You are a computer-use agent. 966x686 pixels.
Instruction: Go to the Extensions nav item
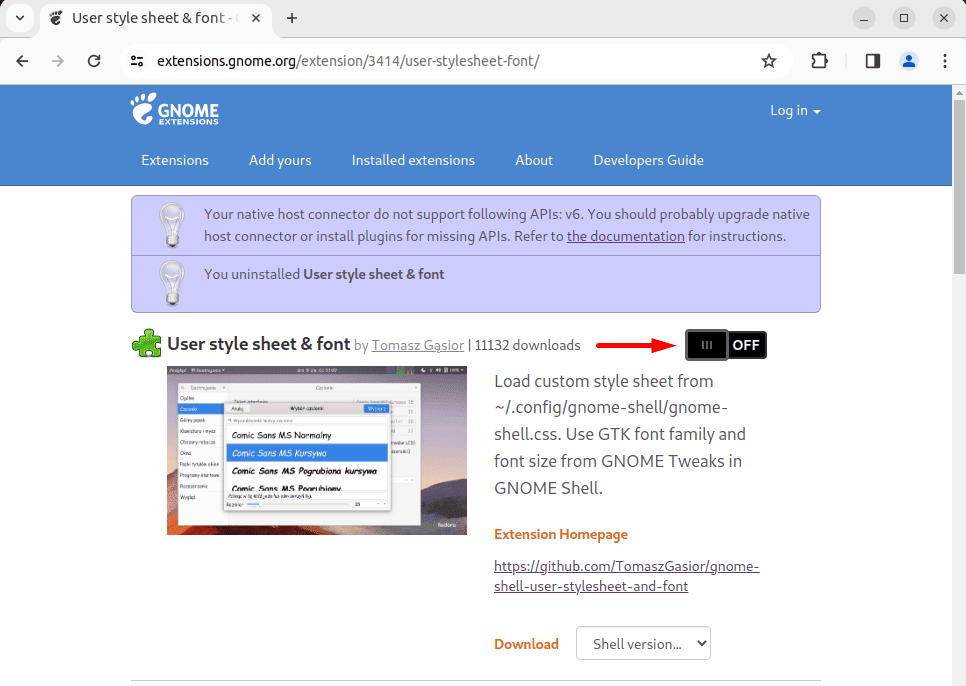coord(175,160)
